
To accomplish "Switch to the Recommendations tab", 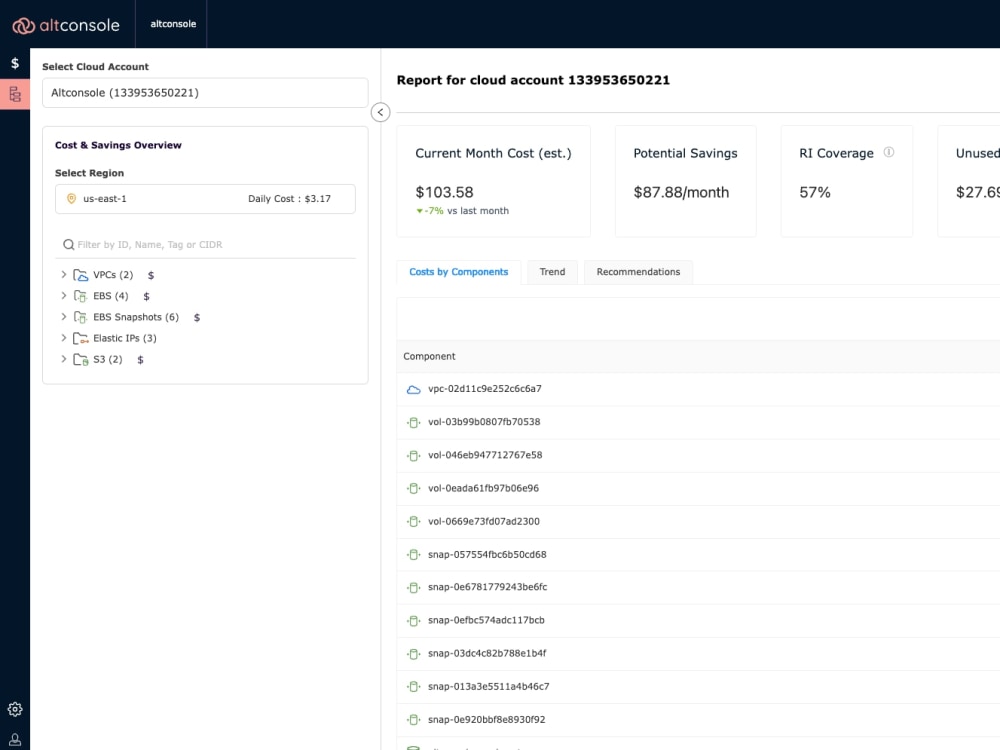I will [638, 272].
